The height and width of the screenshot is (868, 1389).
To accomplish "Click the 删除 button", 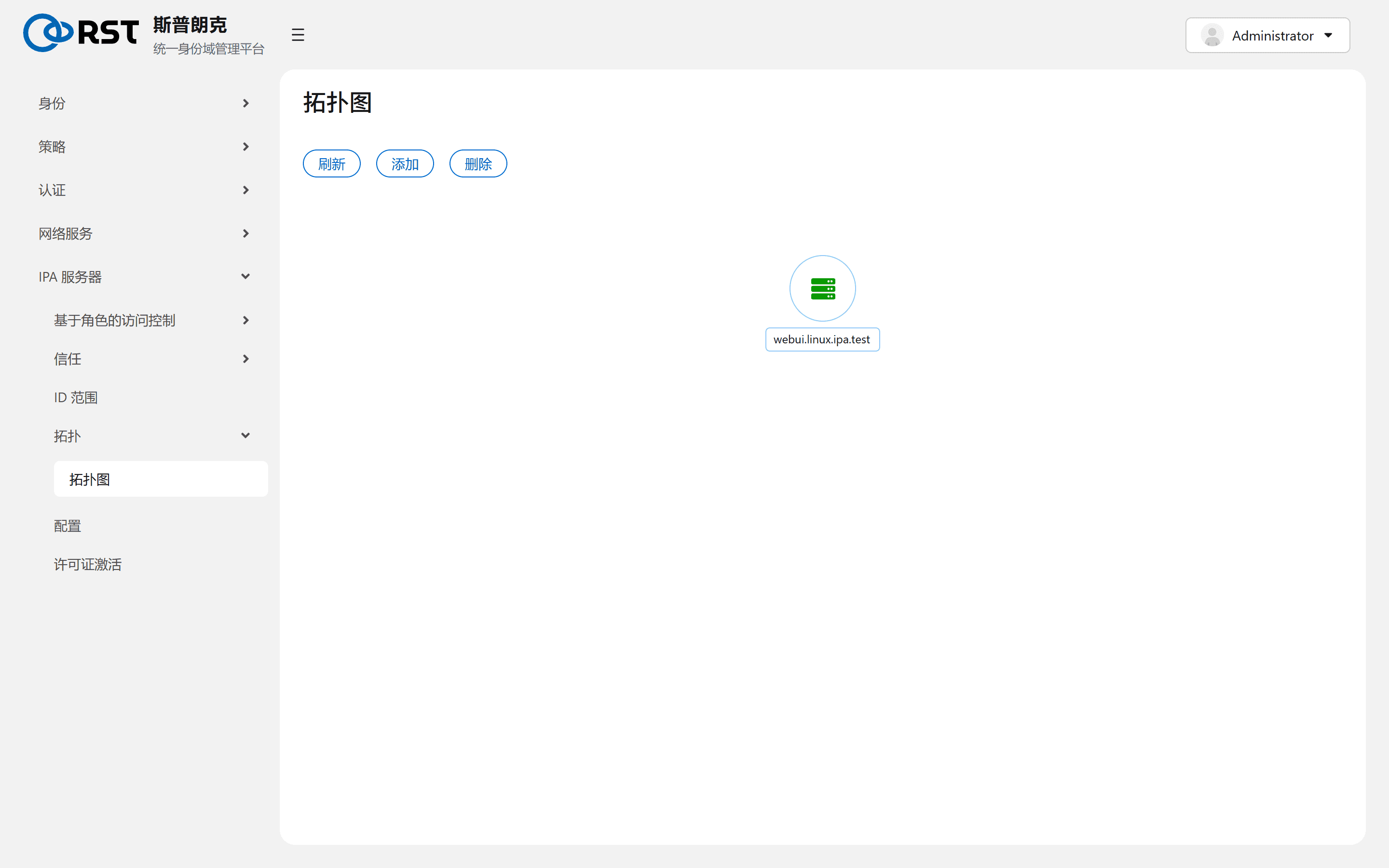I will (x=478, y=164).
